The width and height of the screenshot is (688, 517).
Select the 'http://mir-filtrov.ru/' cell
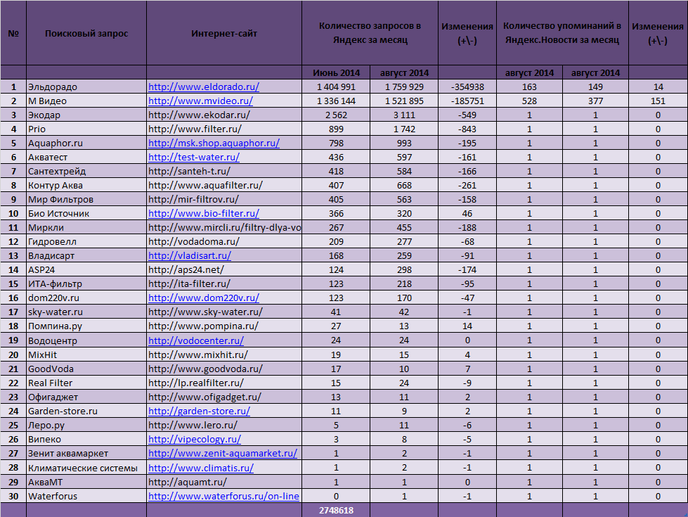coord(224,199)
